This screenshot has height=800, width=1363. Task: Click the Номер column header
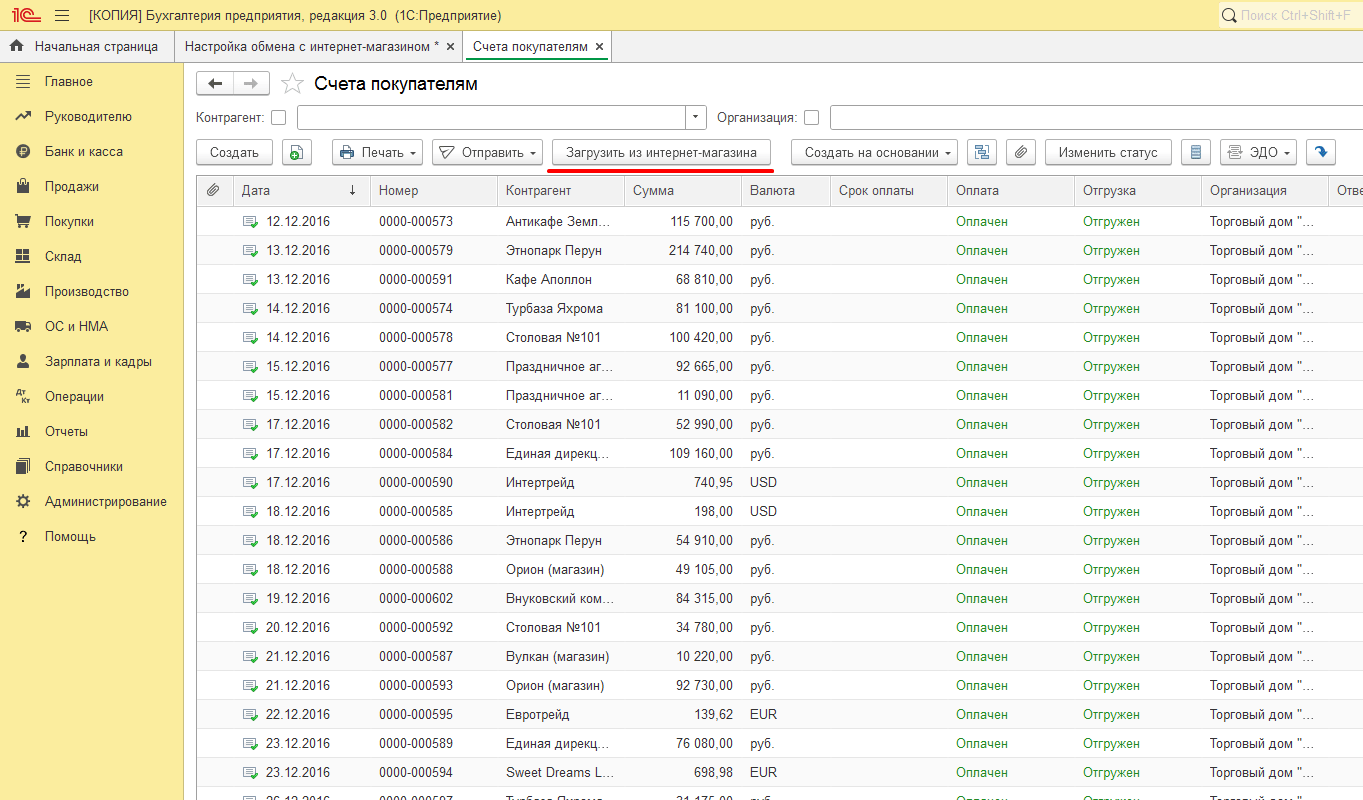[433, 190]
